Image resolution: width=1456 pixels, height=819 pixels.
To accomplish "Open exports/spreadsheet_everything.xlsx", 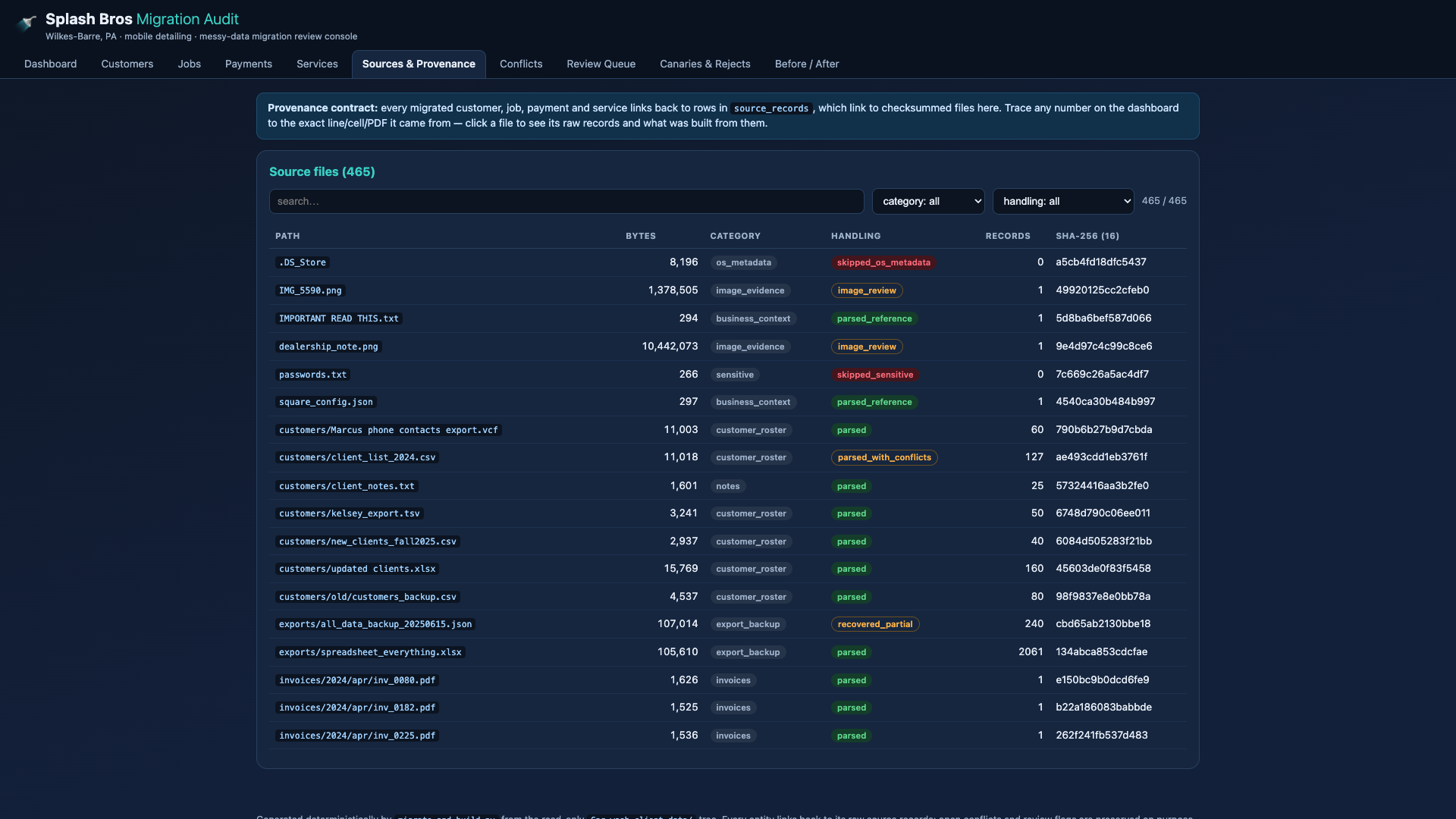I will [370, 652].
